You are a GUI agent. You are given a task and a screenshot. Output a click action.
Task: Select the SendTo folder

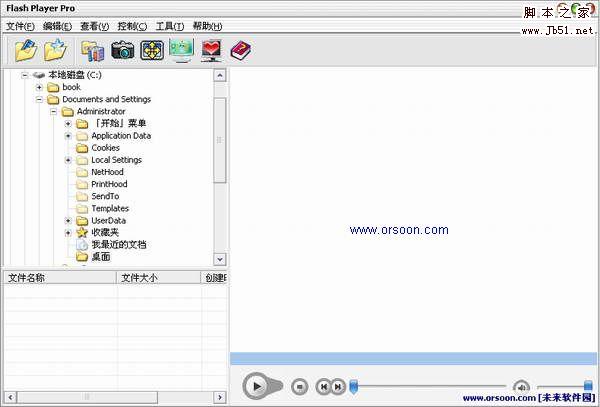[x=105, y=197]
